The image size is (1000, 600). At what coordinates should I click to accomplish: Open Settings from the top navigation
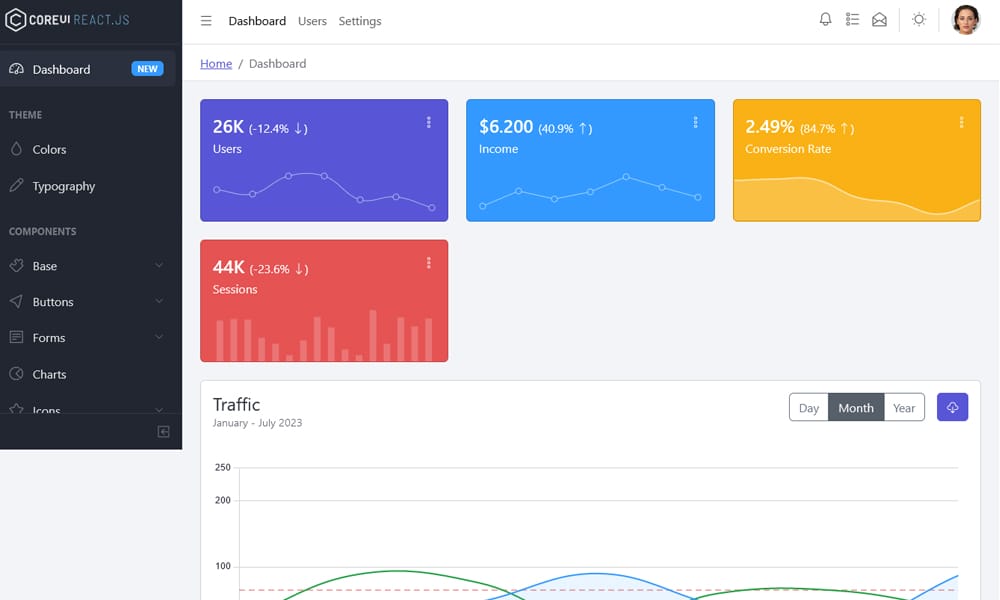pyautogui.click(x=360, y=20)
